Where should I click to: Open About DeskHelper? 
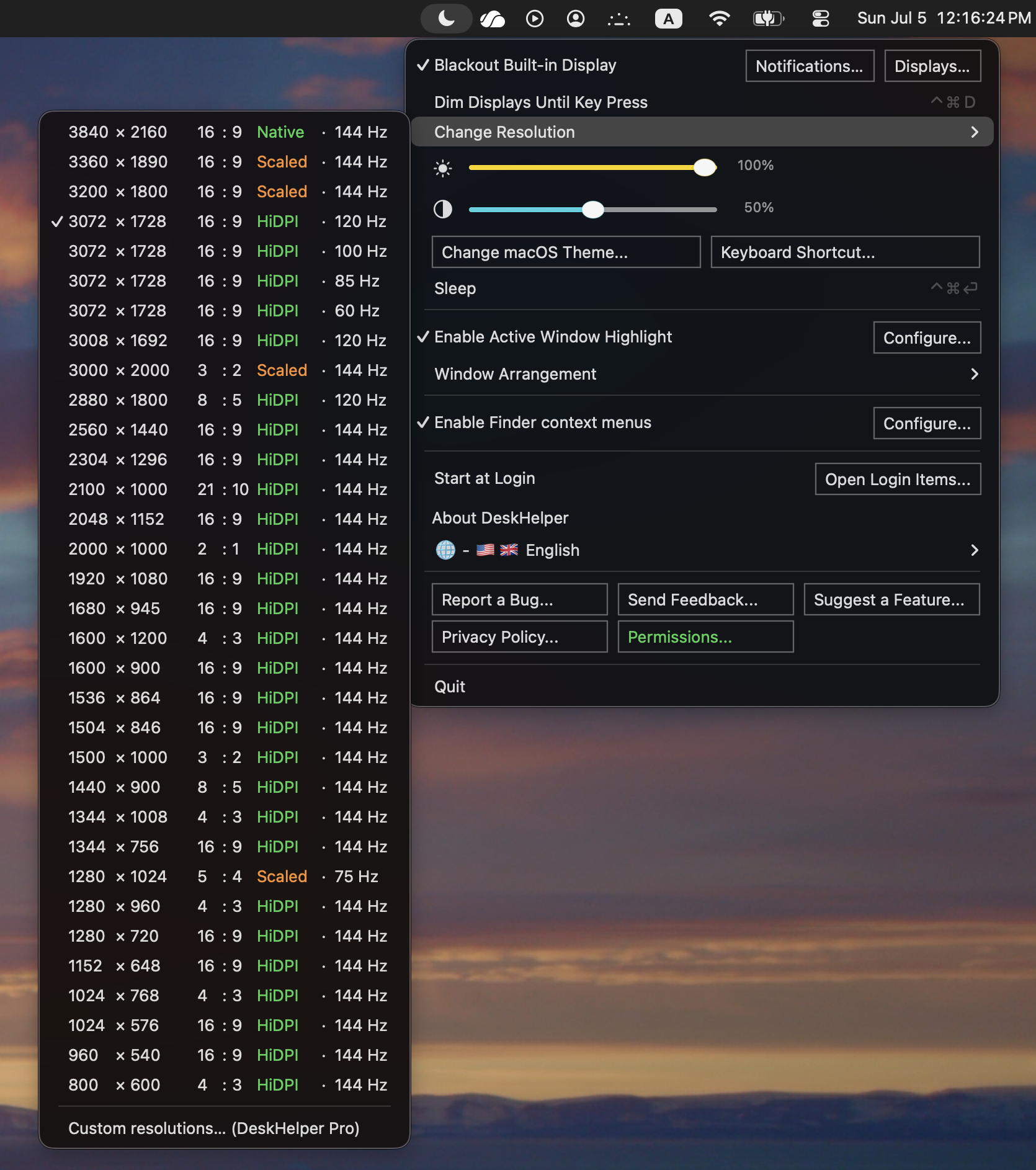coord(500,518)
